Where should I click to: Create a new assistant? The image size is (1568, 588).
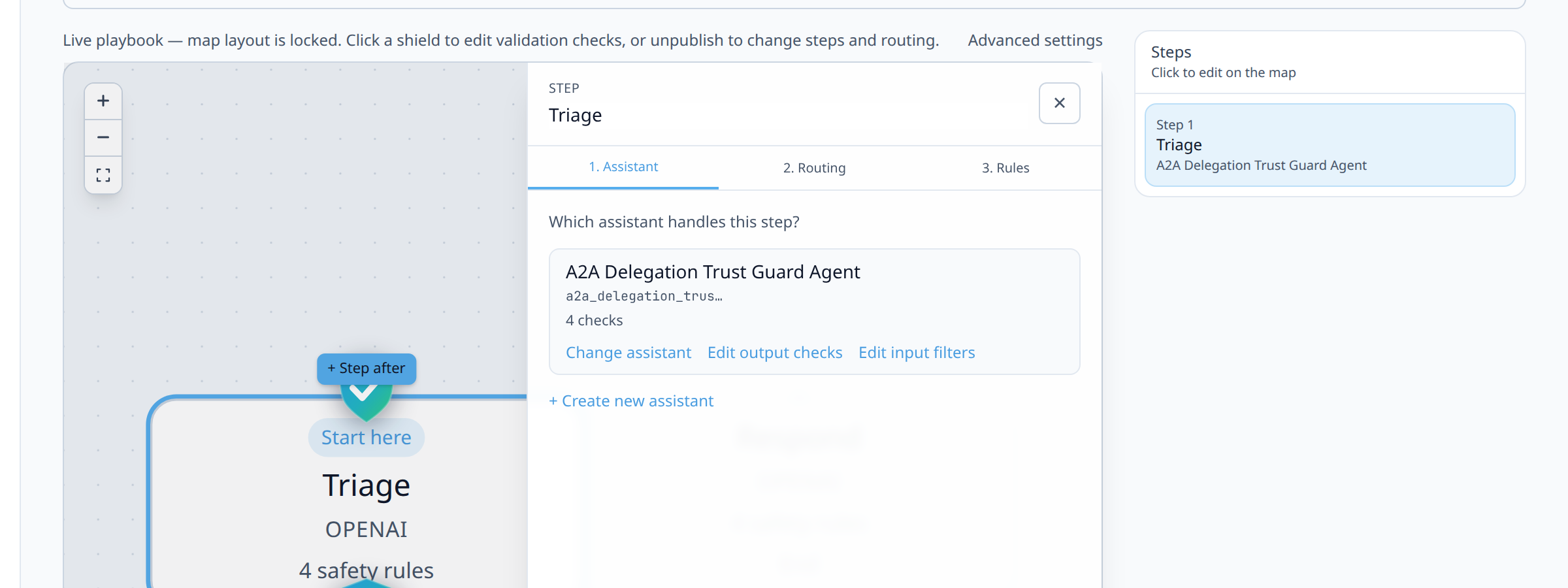coord(631,401)
